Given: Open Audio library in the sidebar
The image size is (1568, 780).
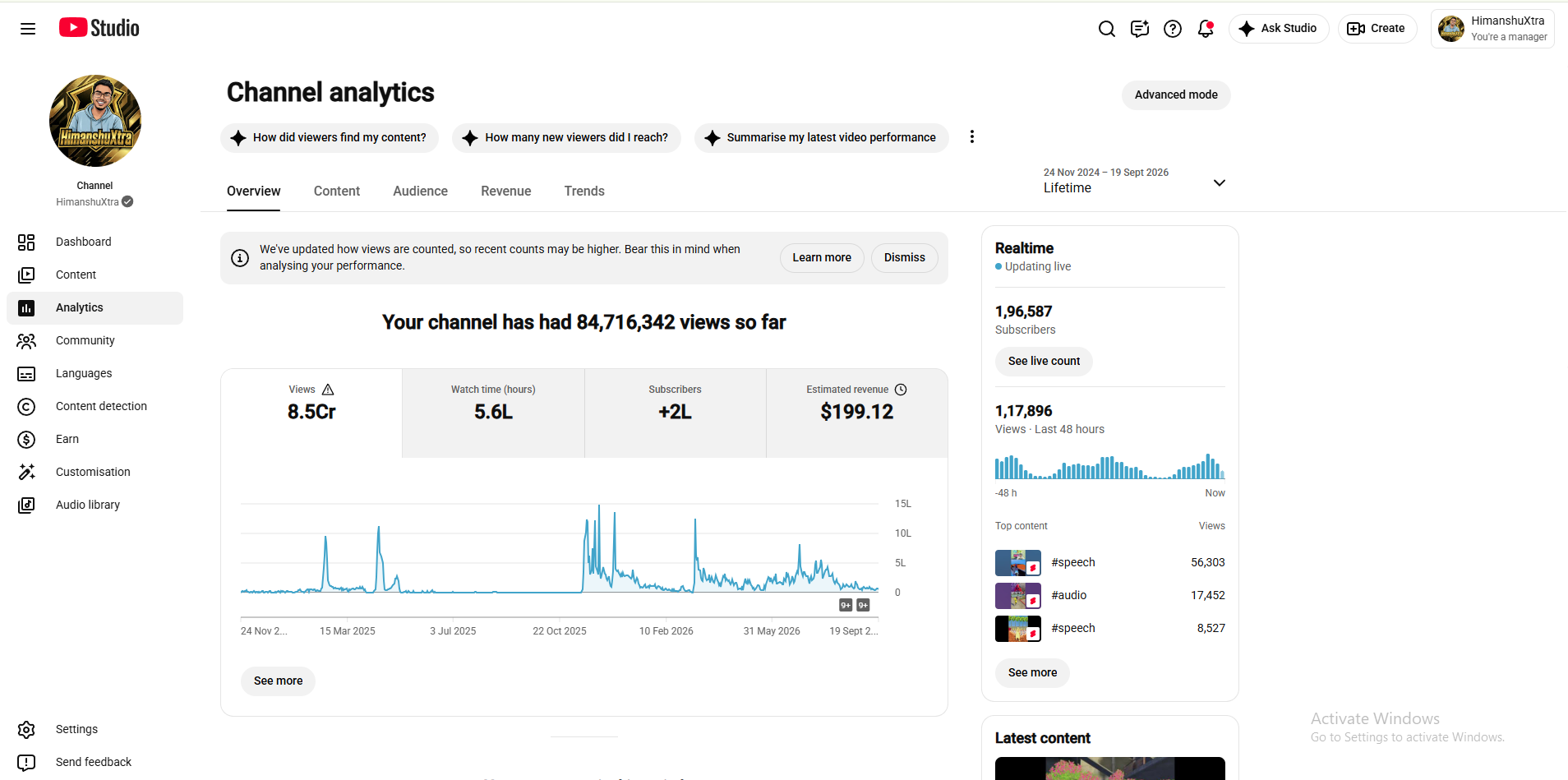Looking at the screenshot, I should coord(95,505).
